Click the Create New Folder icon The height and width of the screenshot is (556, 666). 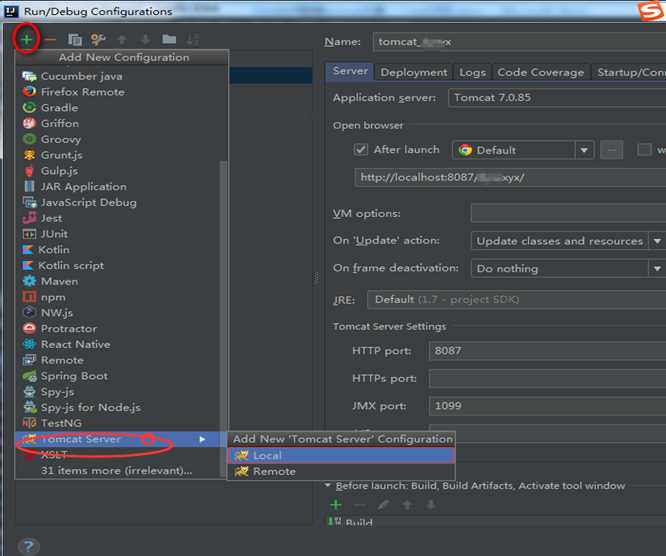pyautogui.click(x=169, y=40)
